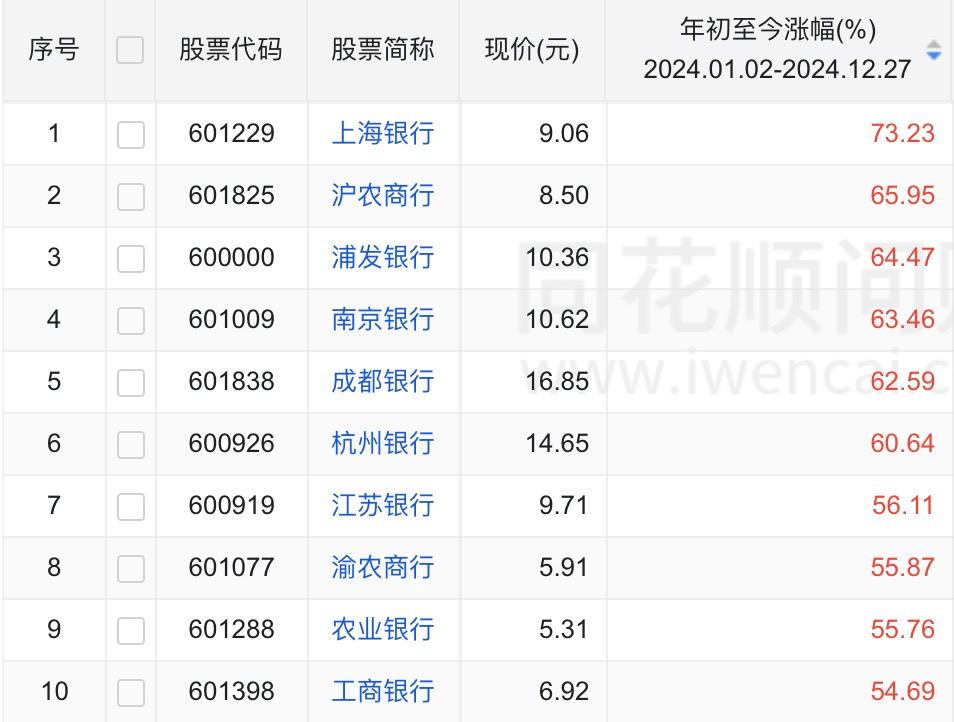
Task: Click the gain value 63.46
Action: 902,319
